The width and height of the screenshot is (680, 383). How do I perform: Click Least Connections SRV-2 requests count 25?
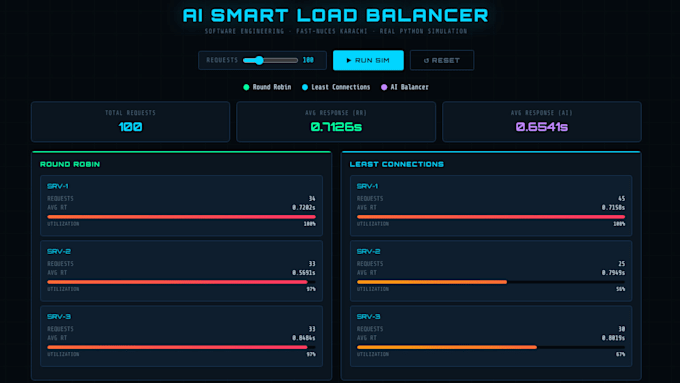[622, 264]
